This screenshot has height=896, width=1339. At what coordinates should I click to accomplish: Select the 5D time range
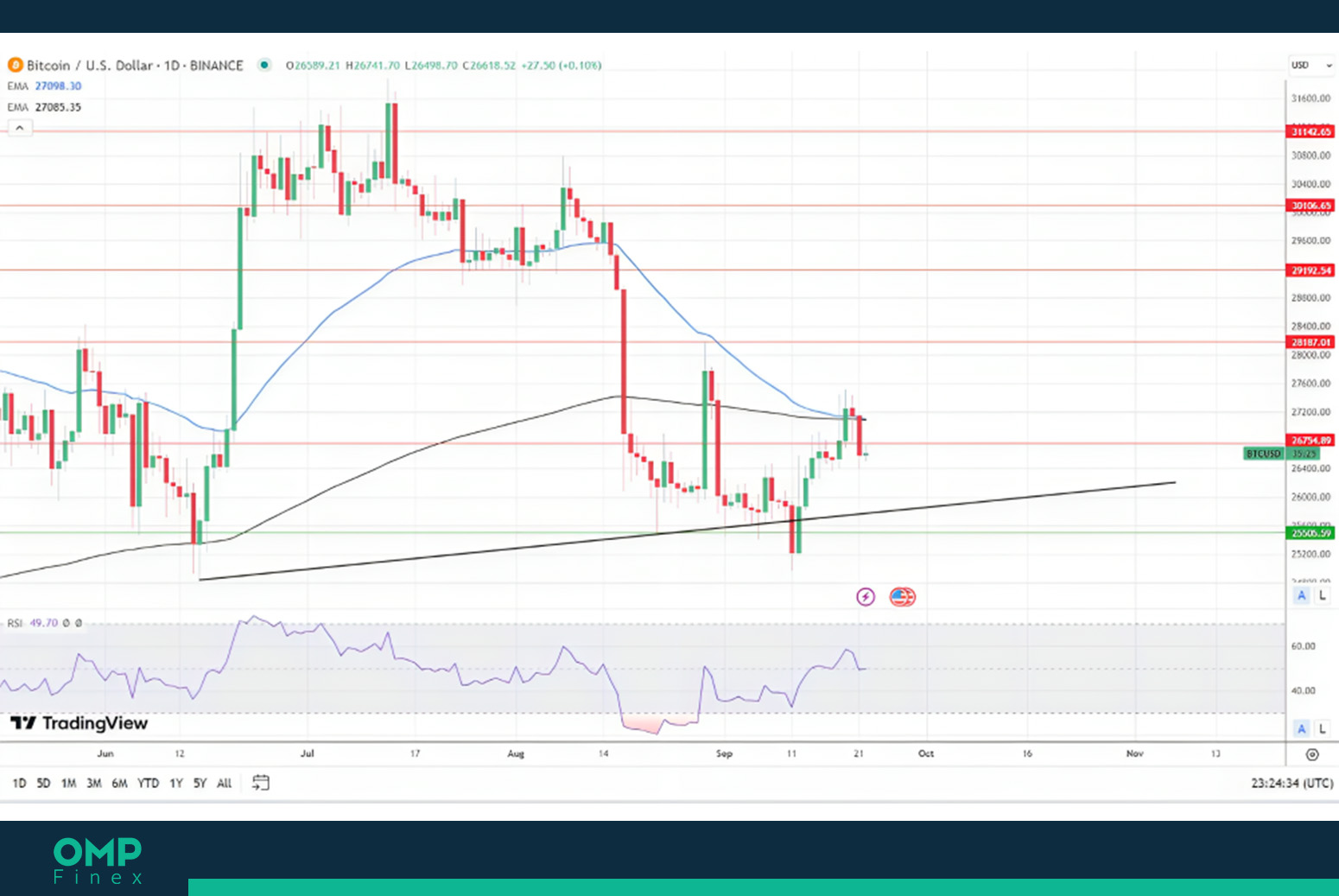43,783
